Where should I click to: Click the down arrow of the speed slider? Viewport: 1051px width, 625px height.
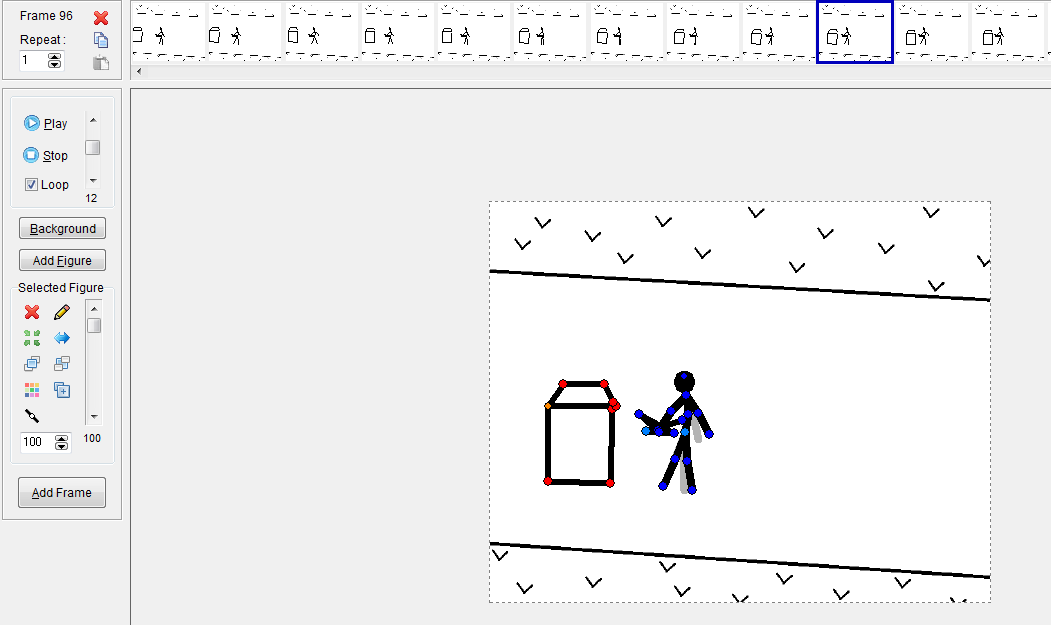93,180
